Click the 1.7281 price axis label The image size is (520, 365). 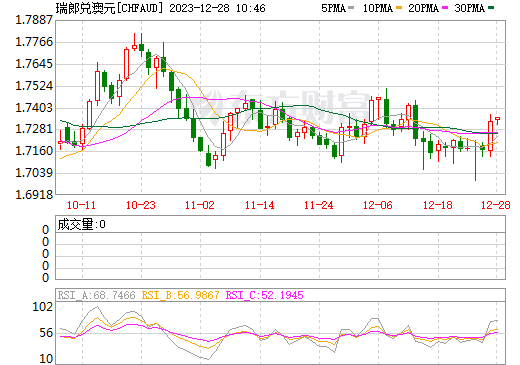coord(34,129)
